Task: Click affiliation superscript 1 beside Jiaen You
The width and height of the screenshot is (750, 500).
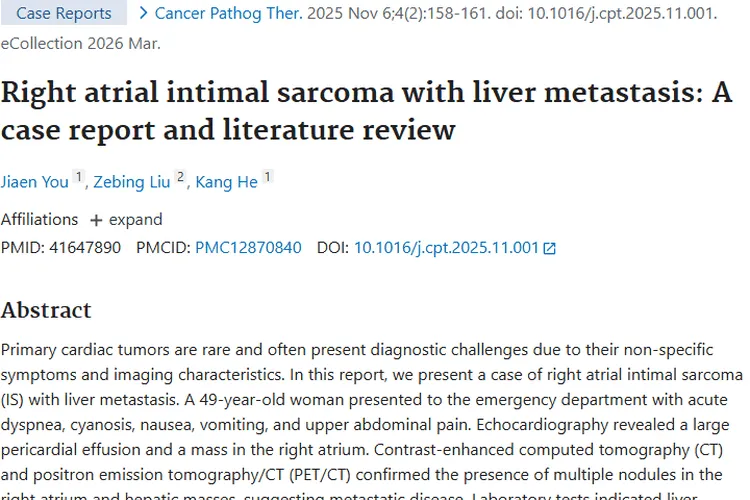Action: 79,178
